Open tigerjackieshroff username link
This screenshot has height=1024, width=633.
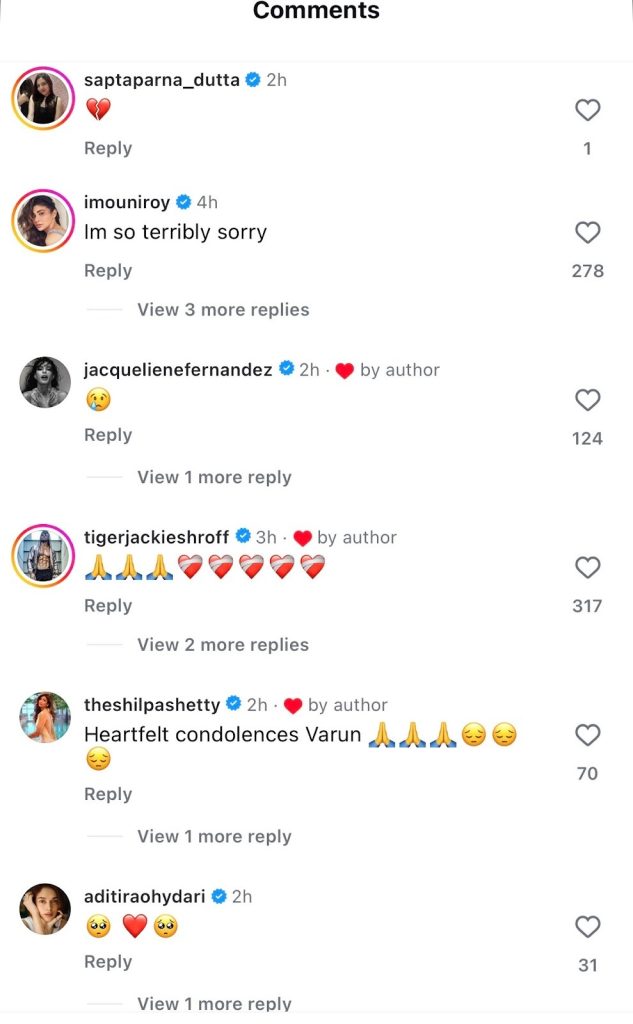156,537
